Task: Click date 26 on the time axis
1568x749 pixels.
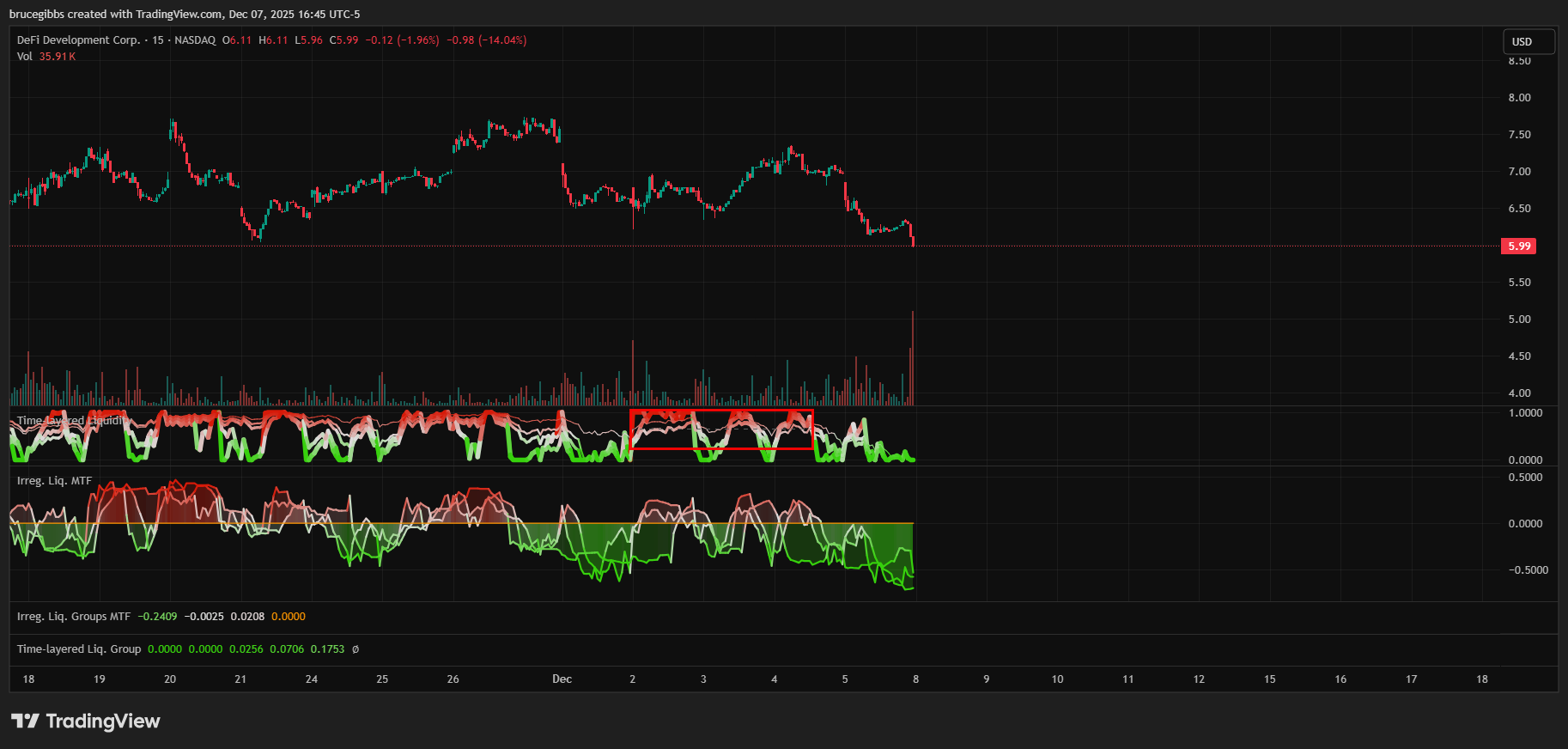Action: pos(453,679)
